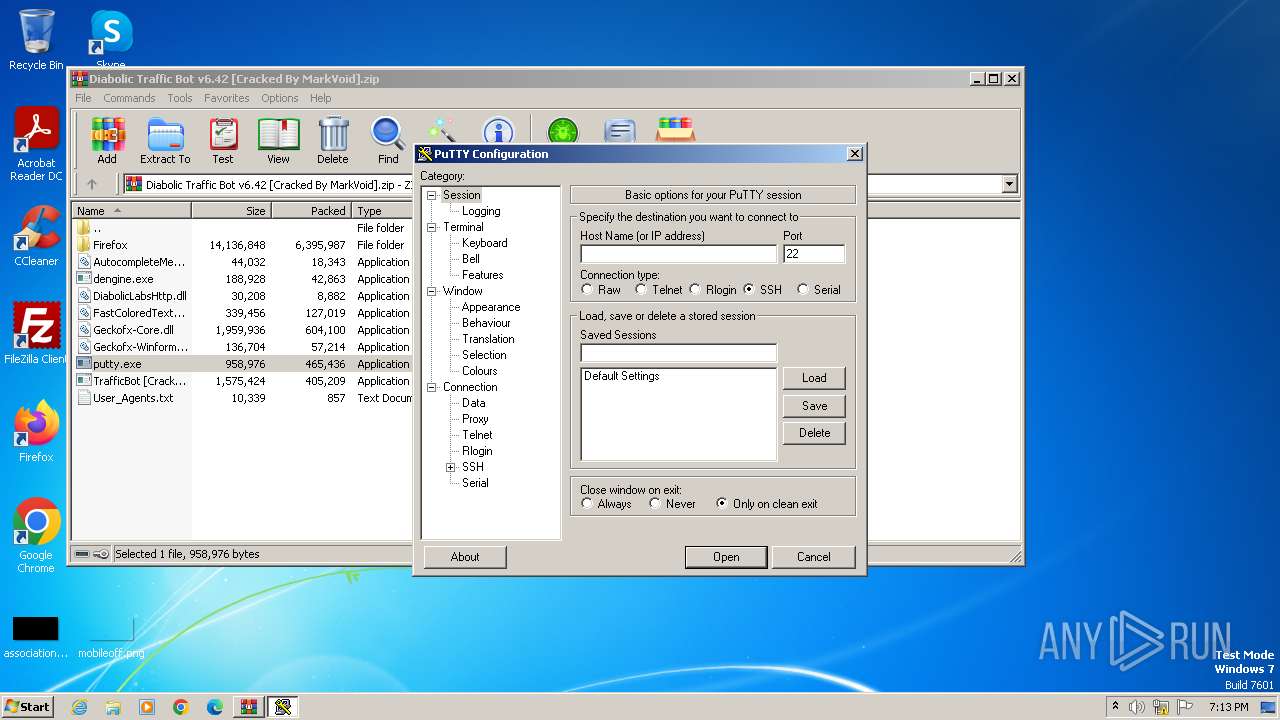Click the About button in PuTTY
The width and height of the screenshot is (1280, 720).
[x=465, y=557]
